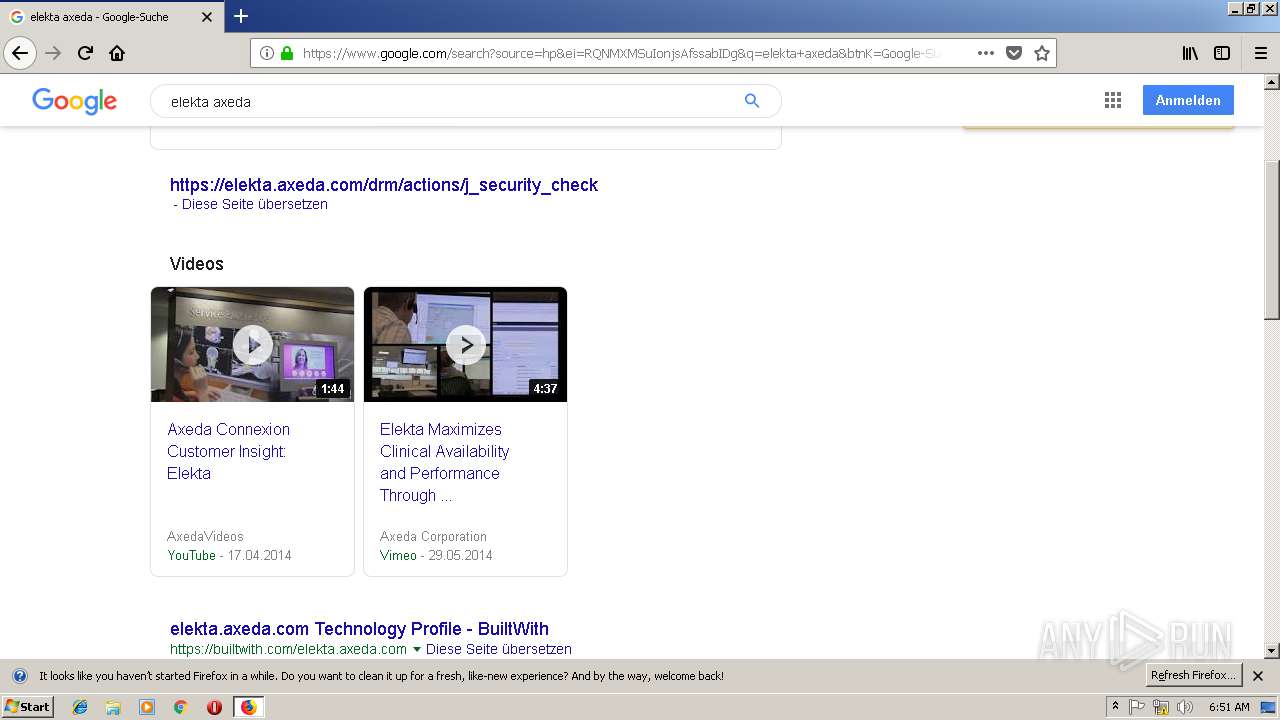Click the search magnifier icon

pyautogui.click(x=752, y=101)
